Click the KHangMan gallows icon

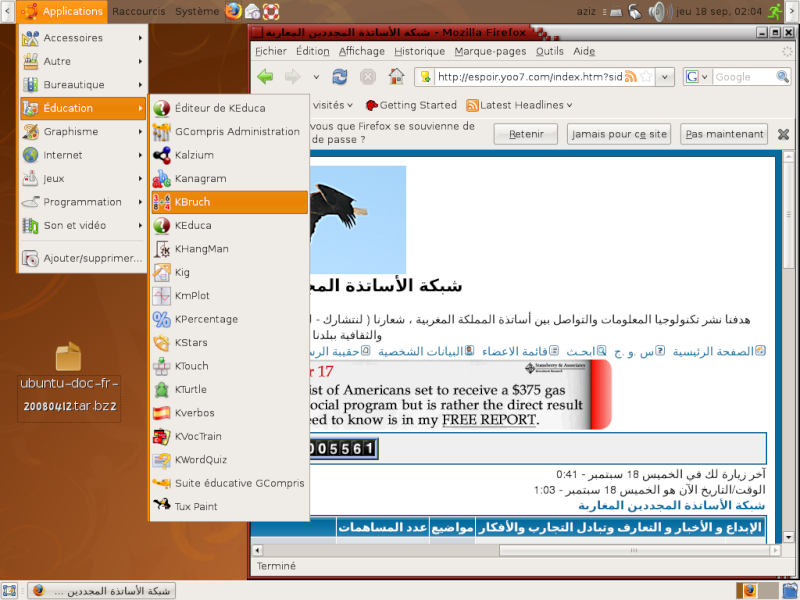[162, 249]
